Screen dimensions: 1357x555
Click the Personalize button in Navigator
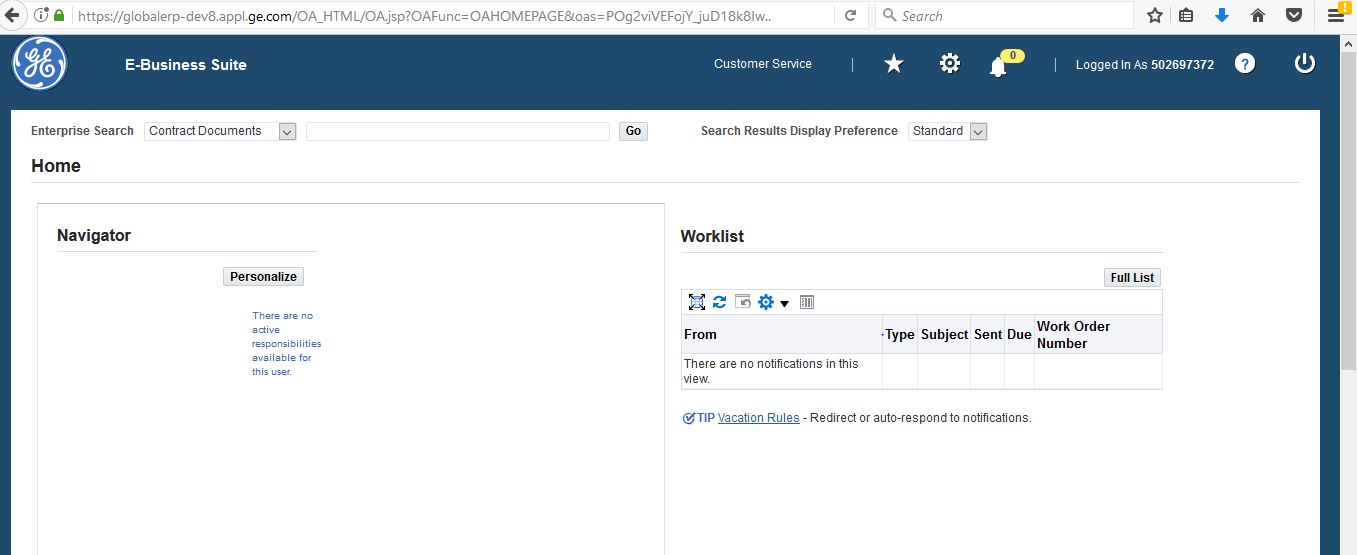(263, 277)
